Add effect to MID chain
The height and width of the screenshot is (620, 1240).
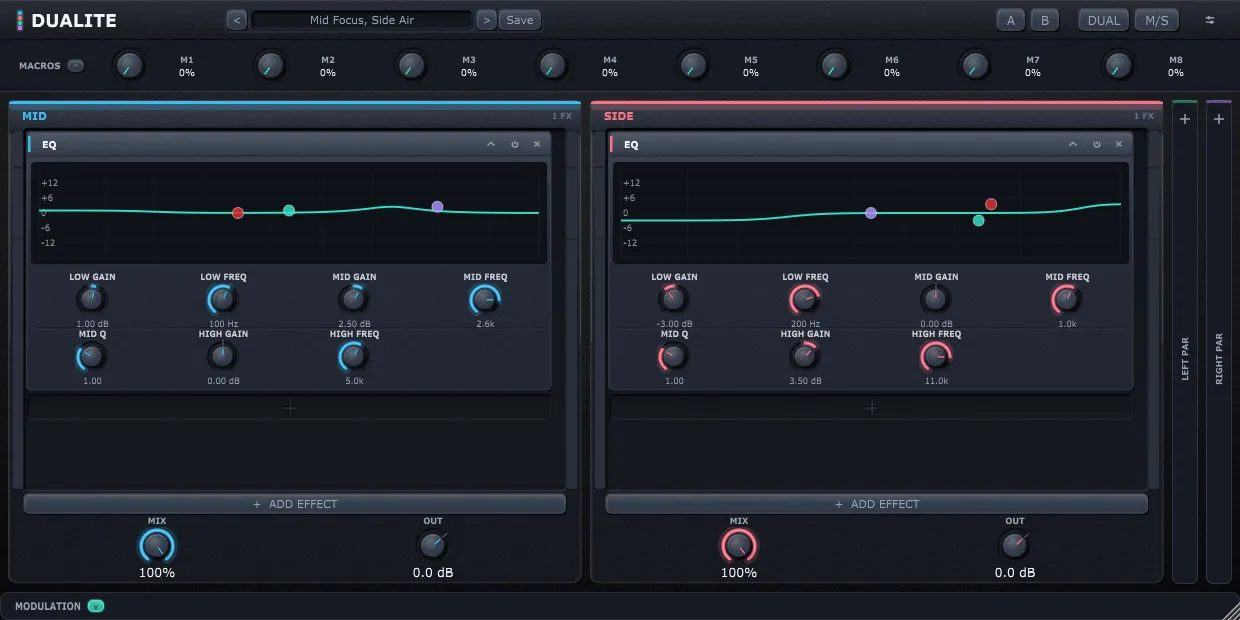click(x=295, y=504)
